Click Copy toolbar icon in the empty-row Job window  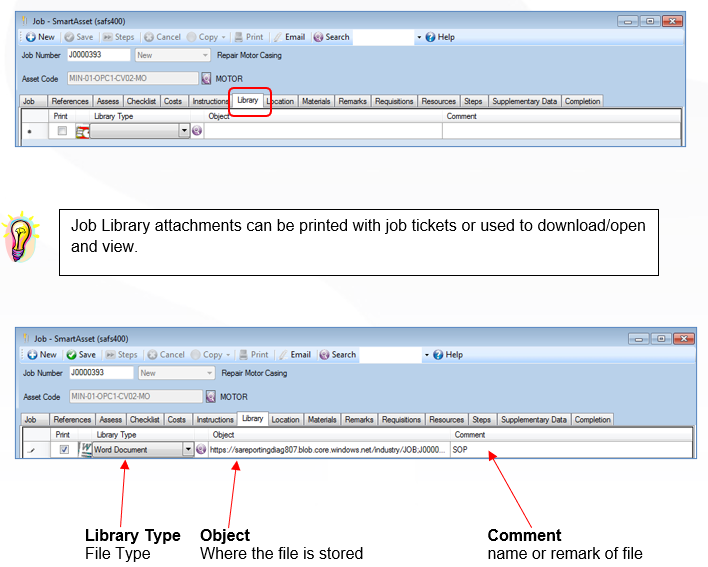191,37
